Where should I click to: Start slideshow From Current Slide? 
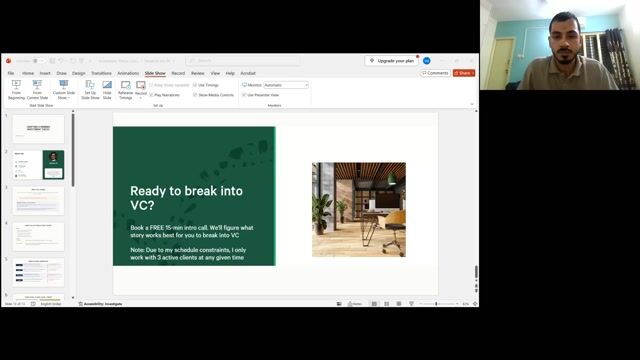pyautogui.click(x=37, y=90)
